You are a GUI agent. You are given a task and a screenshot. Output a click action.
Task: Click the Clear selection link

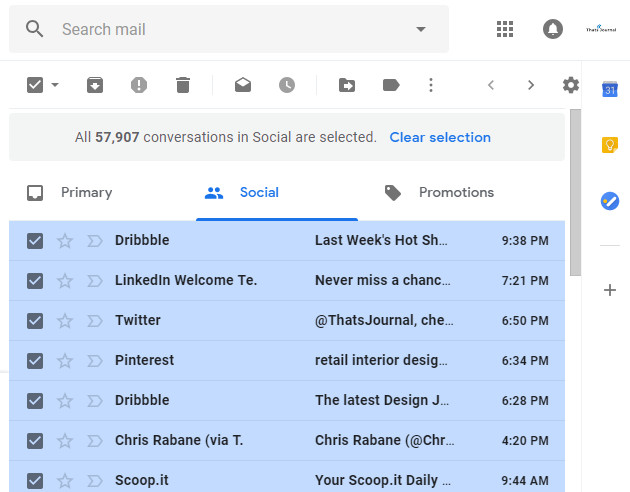point(440,137)
